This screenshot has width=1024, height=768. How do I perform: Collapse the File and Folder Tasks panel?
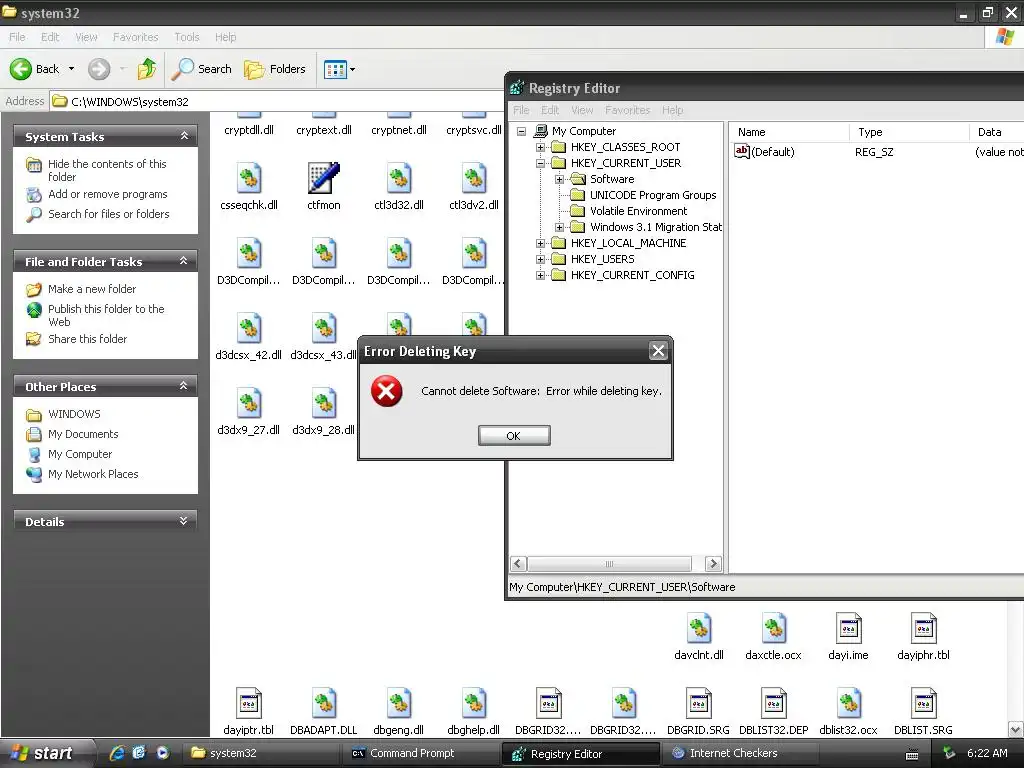click(184, 261)
